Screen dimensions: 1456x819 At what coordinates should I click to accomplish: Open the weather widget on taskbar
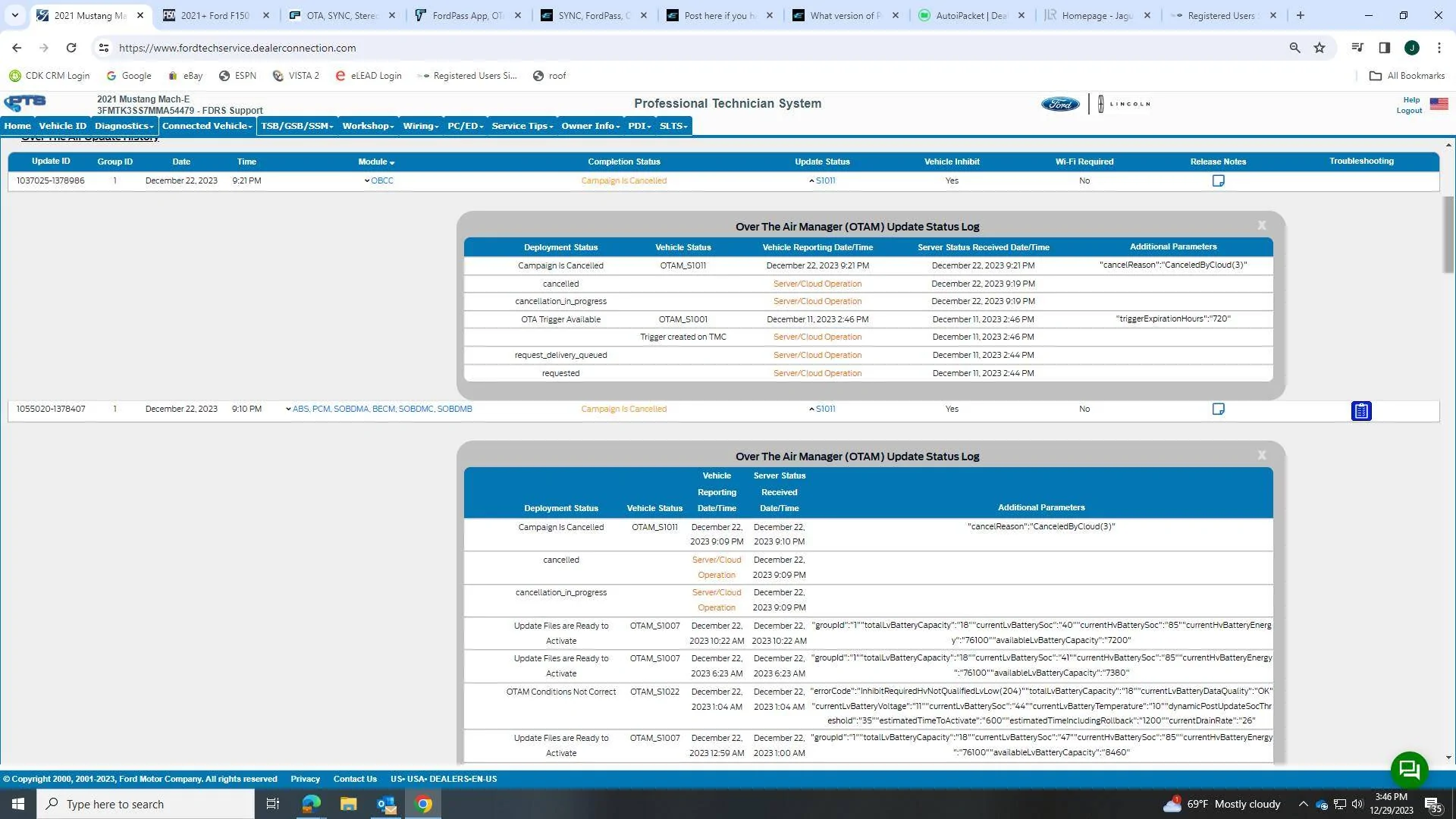pyautogui.click(x=1221, y=804)
